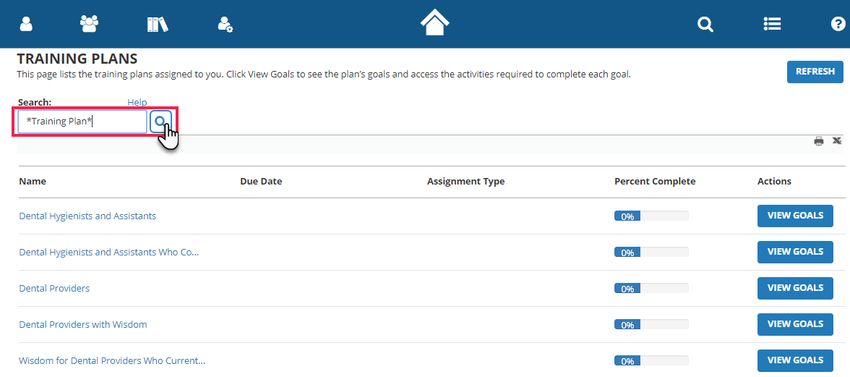Go to home via house icon

coord(435,23)
